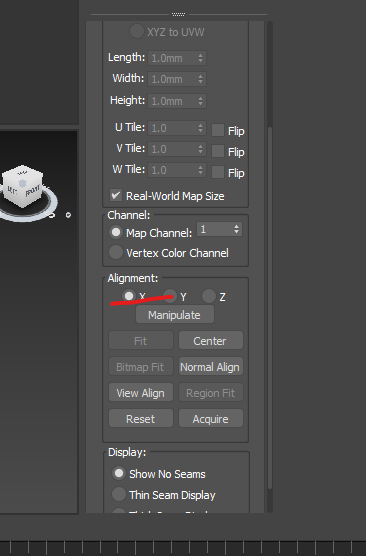Screen dimensions: 366x556
Task: Click the Normal Align button
Action: (211, 367)
